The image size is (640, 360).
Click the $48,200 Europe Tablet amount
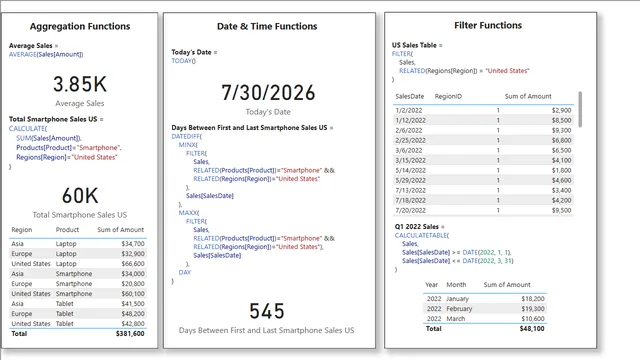click(133, 314)
